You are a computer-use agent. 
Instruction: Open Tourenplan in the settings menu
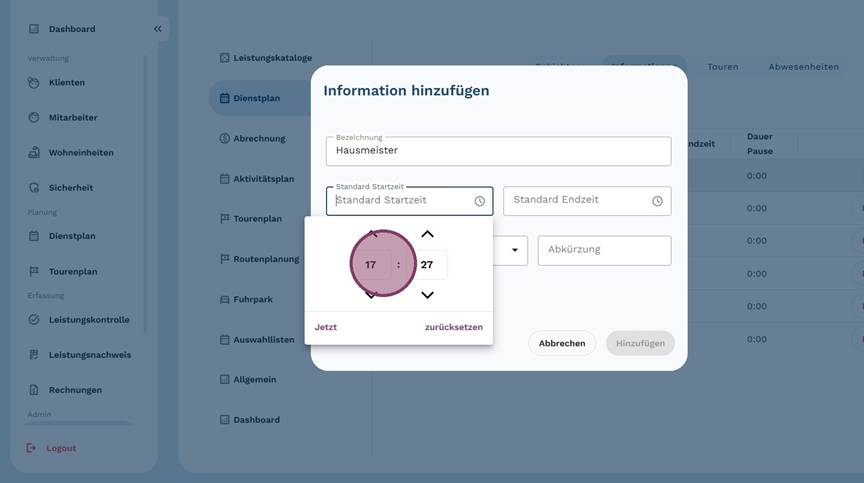click(257, 219)
